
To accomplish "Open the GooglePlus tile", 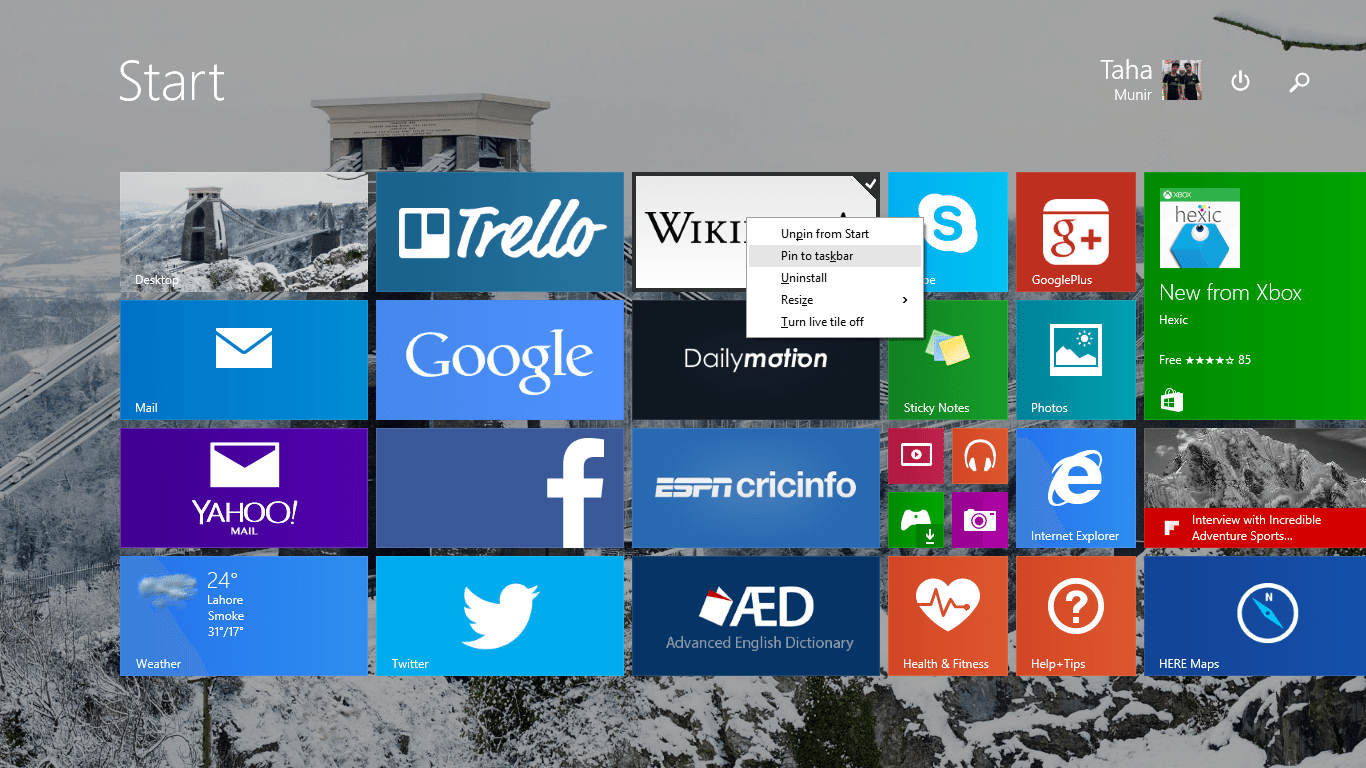I will click(x=1075, y=231).
